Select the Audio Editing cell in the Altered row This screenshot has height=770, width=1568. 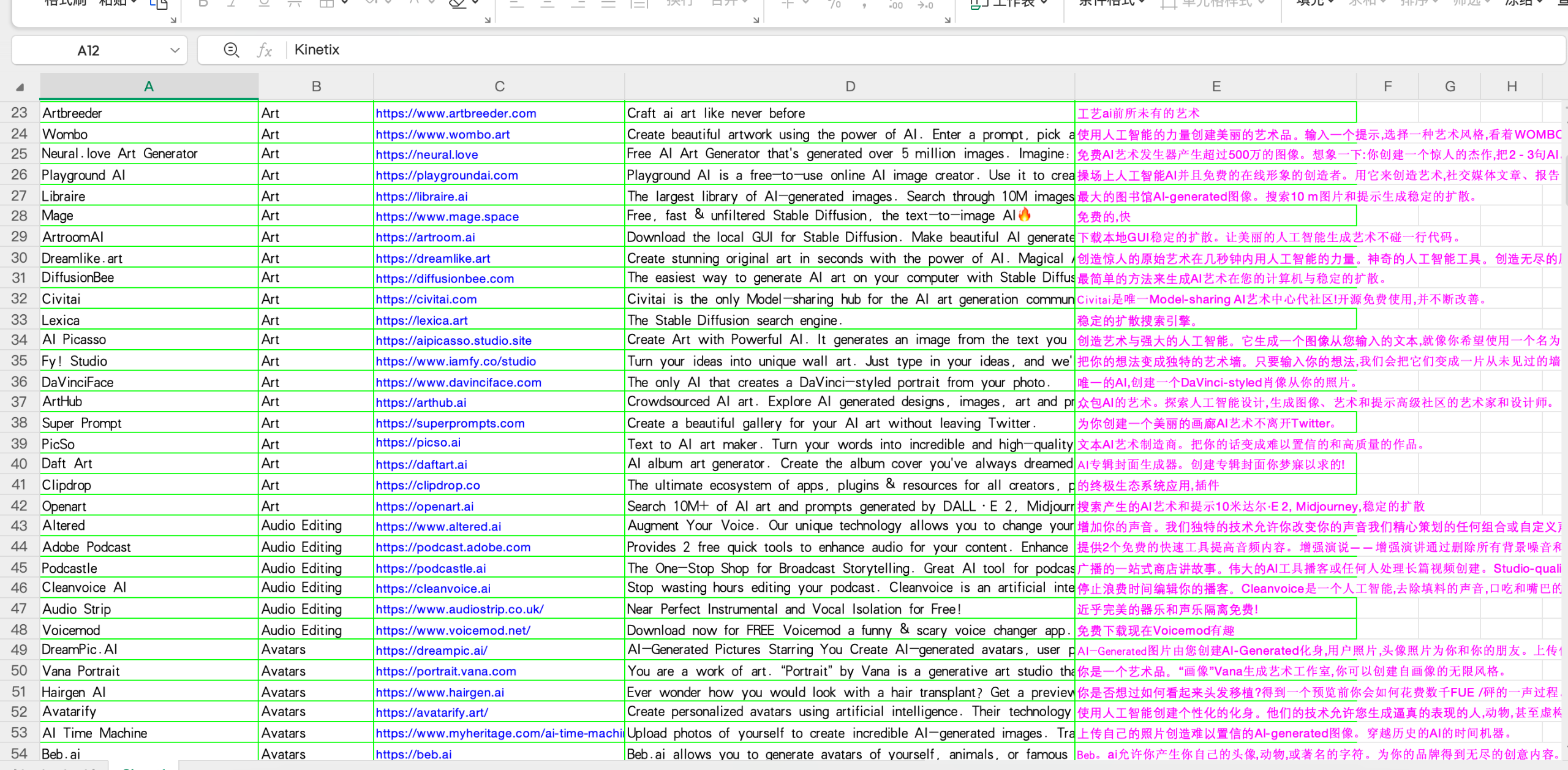(x=316, y=526)
